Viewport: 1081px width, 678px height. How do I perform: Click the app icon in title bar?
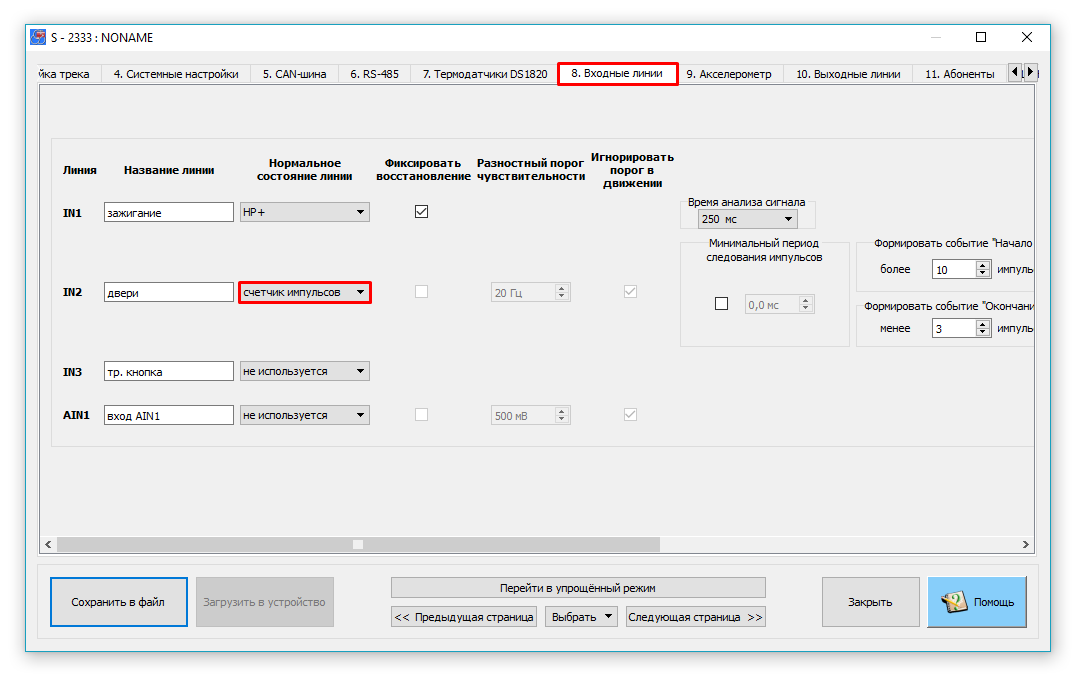point(37,37)
